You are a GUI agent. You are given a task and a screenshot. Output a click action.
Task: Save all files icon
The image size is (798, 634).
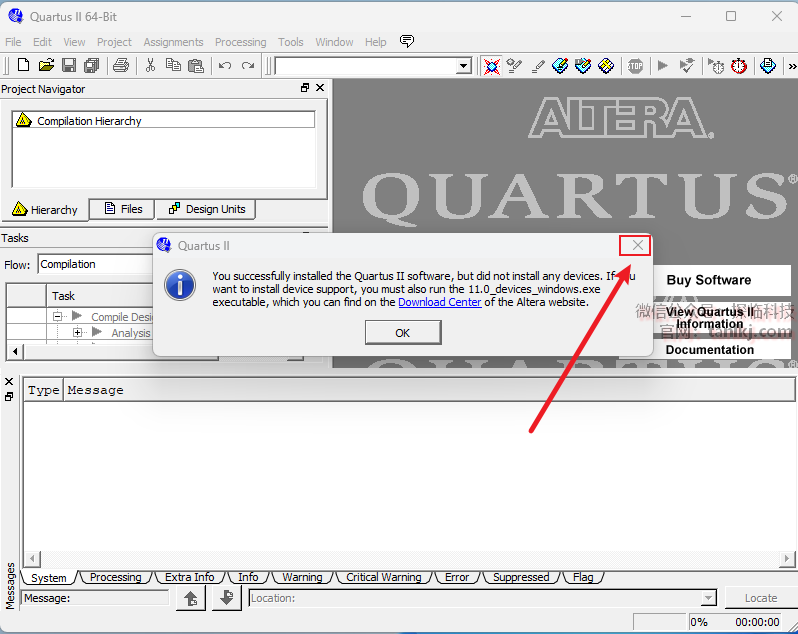(92, 66)
